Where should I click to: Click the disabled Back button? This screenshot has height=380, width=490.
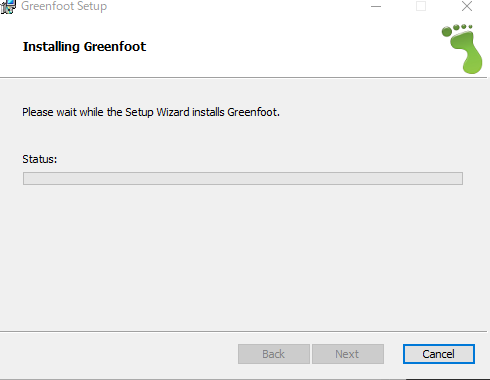274,354
